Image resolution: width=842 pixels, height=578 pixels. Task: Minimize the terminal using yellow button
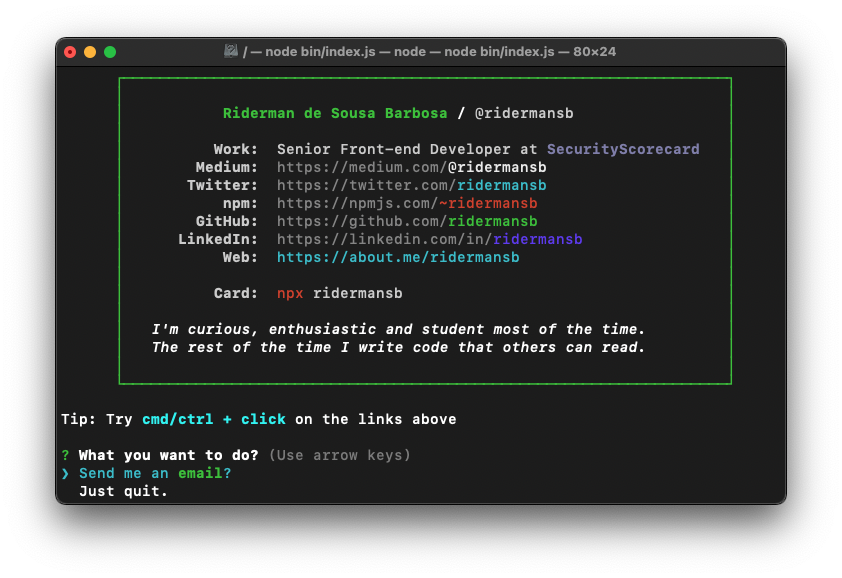(90, 52)
